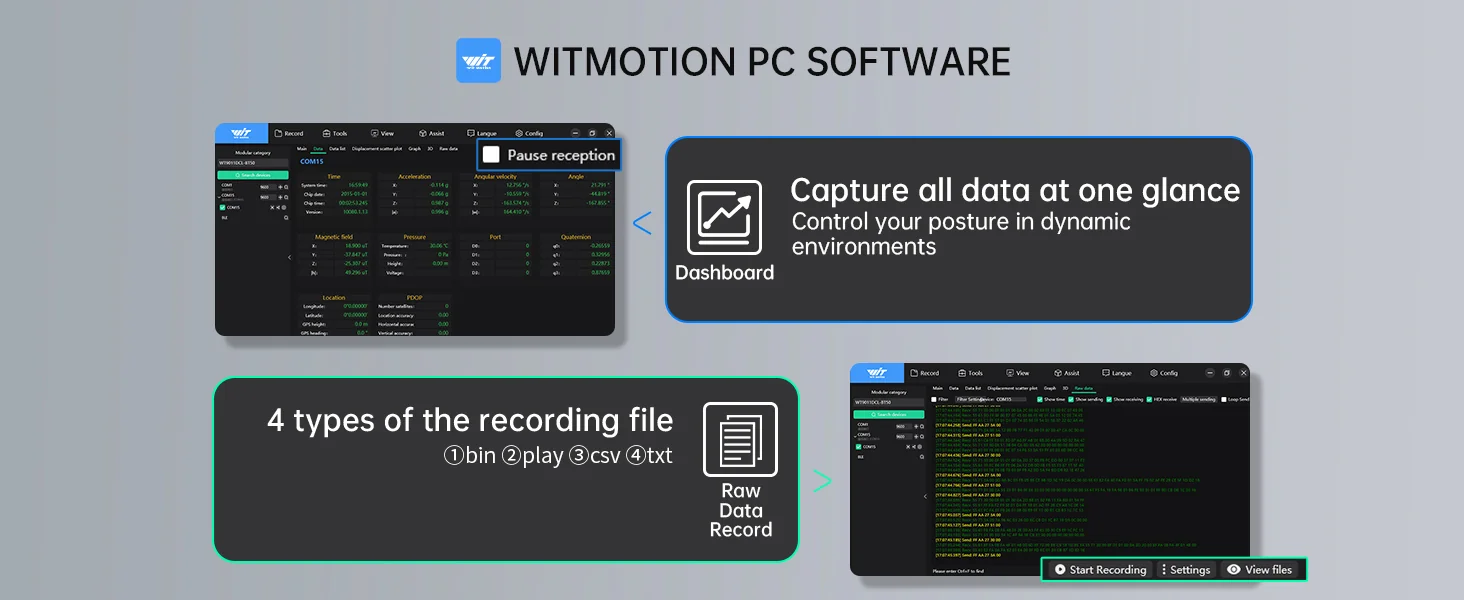The width and height of the screenshot is (1464, 600).
Task: Open module category dropdown in raw data window
Action: coord(889,402)
